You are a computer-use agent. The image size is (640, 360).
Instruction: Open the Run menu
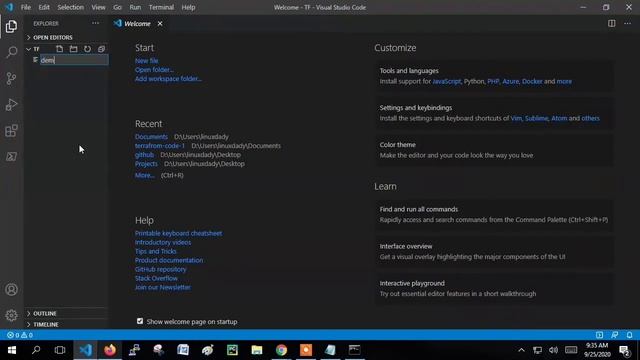click(135, 7)
